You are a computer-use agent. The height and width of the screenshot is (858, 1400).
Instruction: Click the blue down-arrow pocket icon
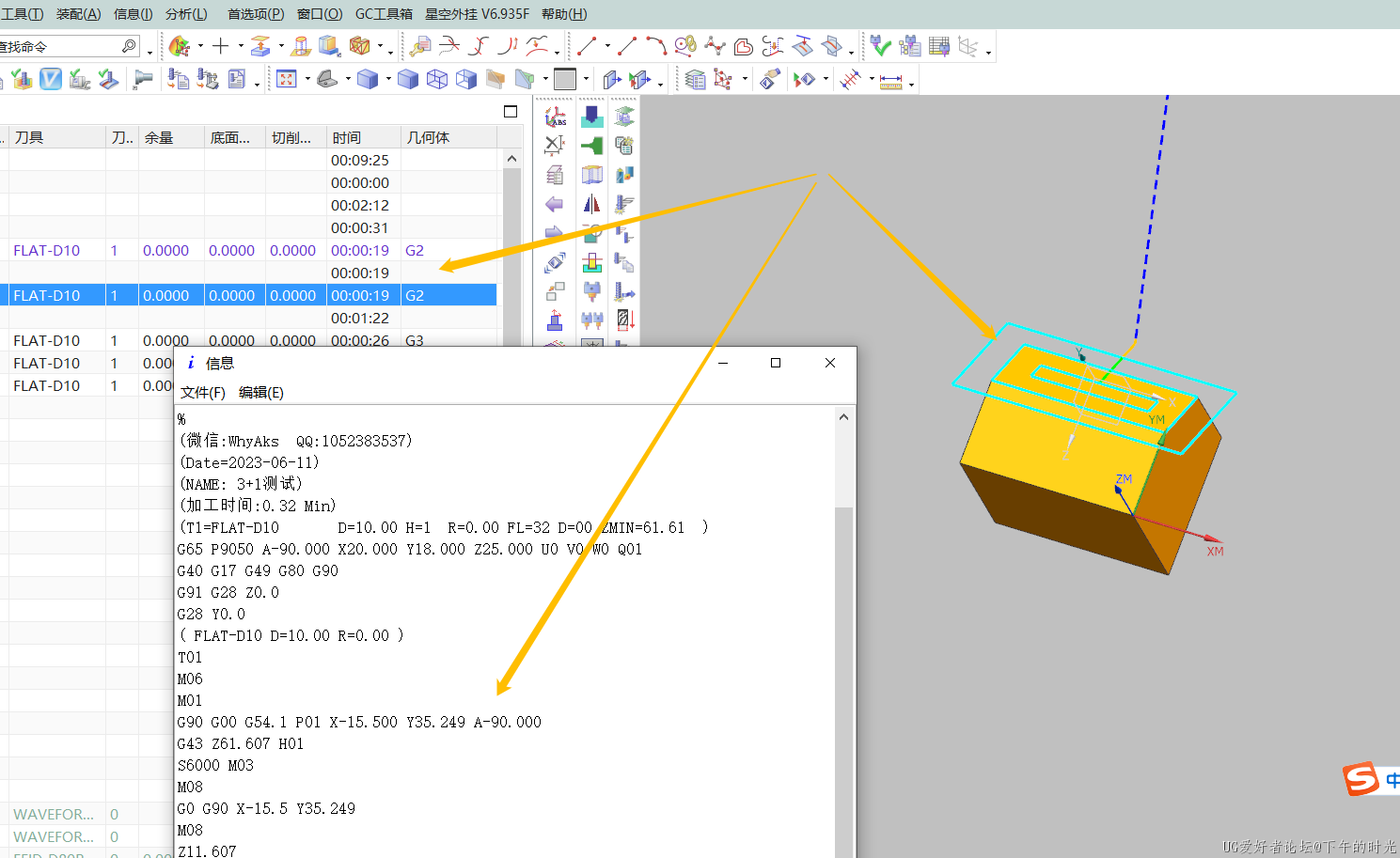pos(591,117)
